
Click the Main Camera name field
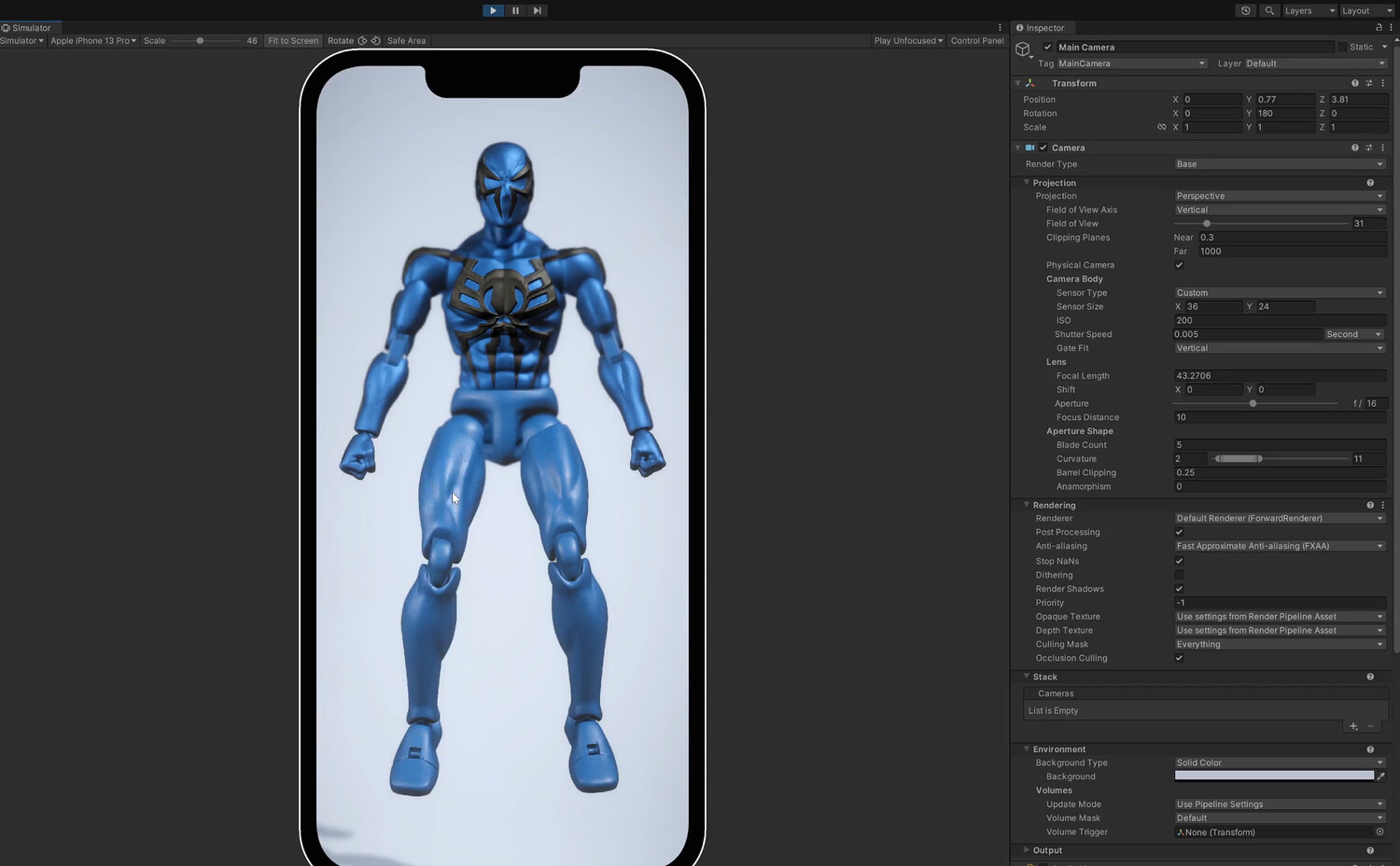(1195, 48)
